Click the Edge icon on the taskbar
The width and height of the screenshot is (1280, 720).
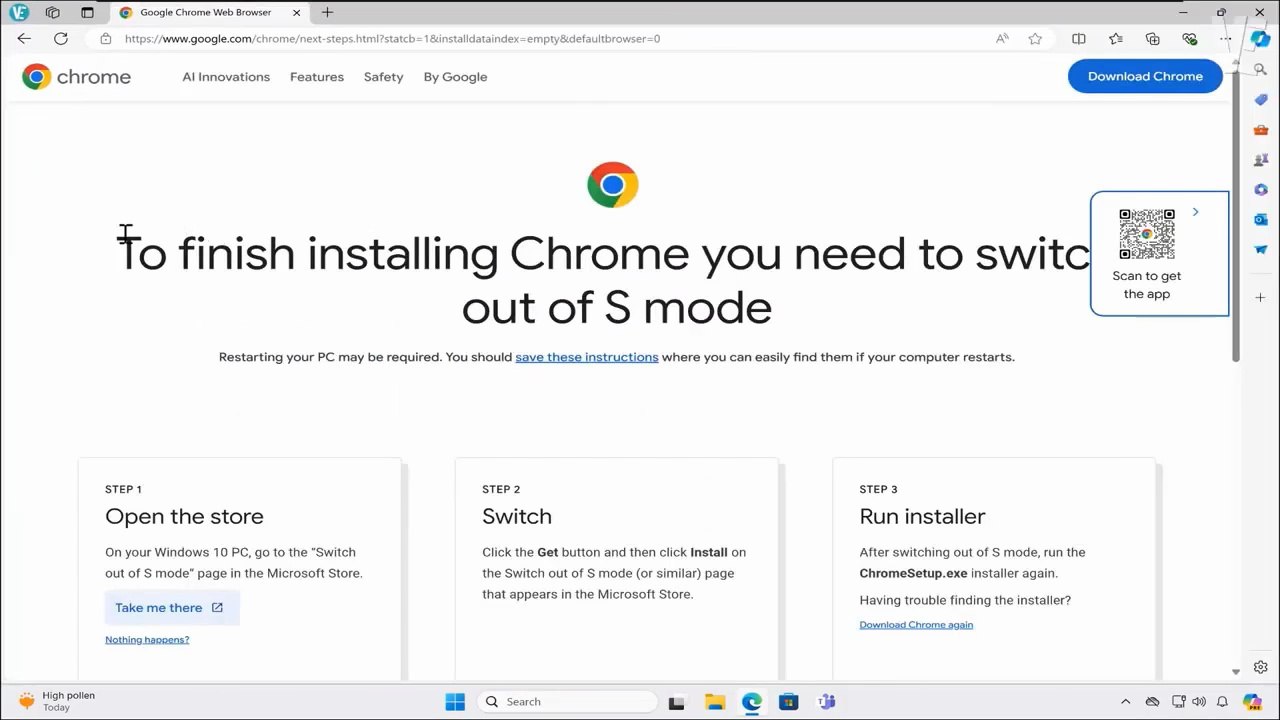[751, 702]
